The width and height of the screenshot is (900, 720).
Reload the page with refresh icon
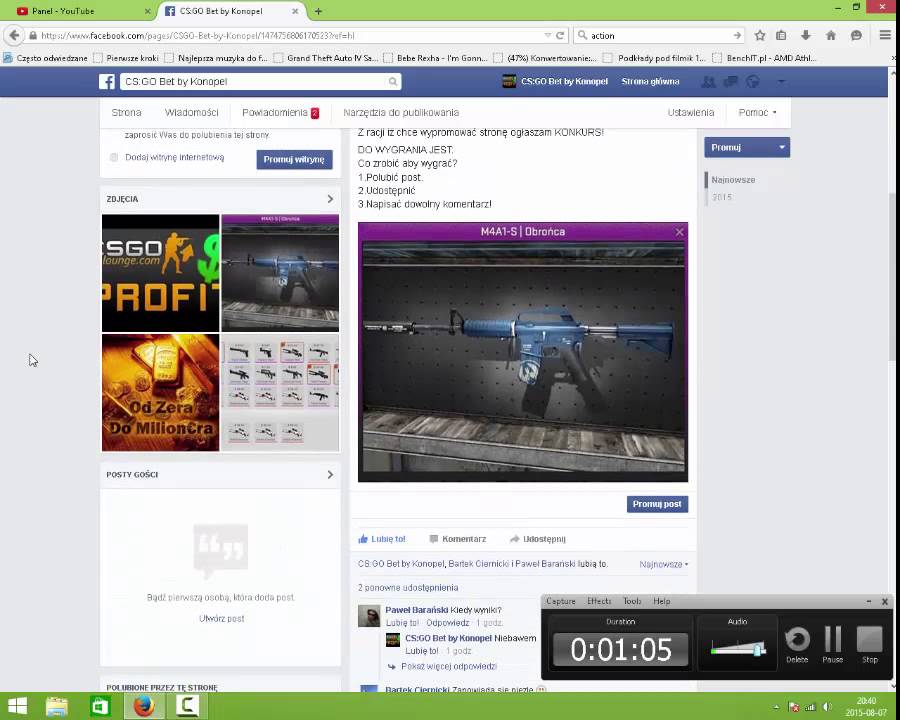(x=560, y=36)
